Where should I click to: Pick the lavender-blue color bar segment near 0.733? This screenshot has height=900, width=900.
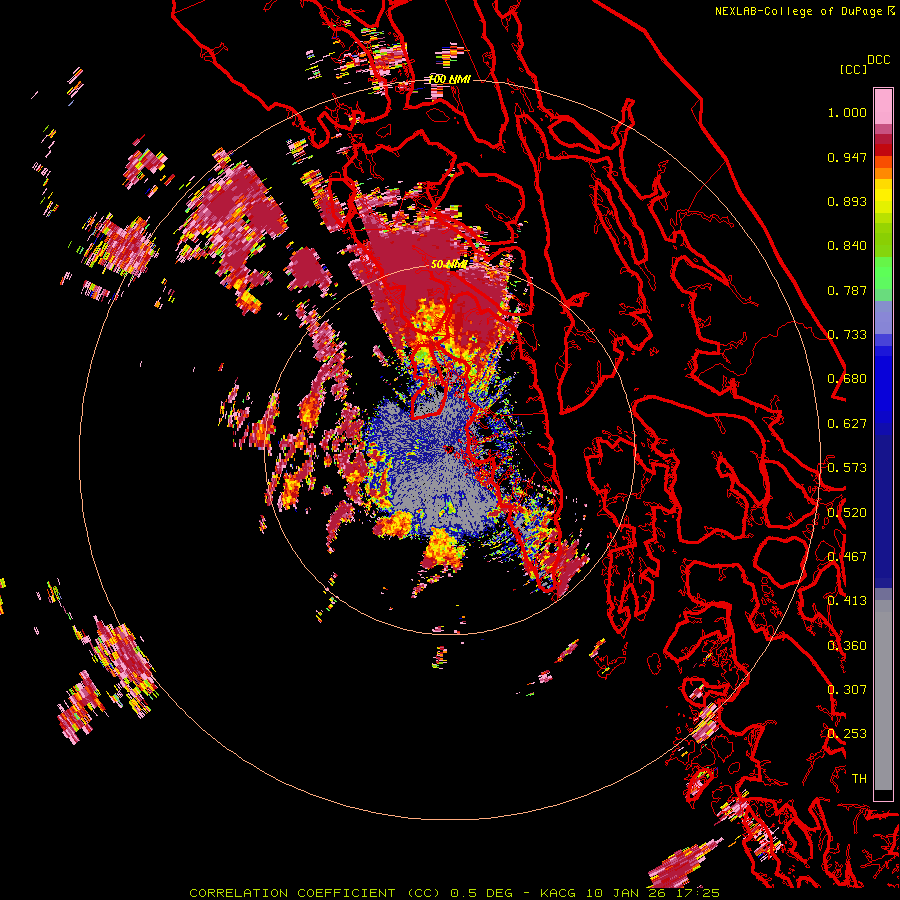[883, 317]
